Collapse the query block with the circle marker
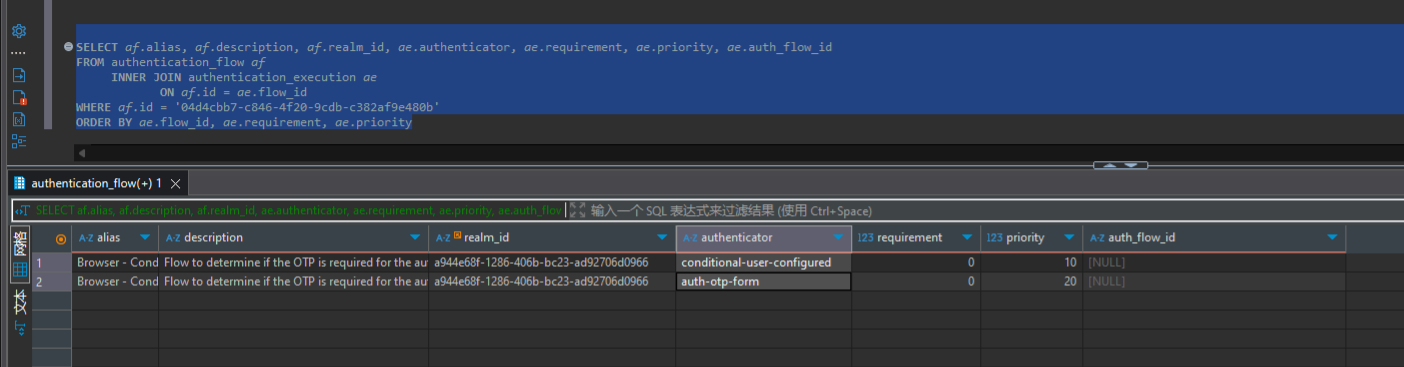 [x=68, y=47]
